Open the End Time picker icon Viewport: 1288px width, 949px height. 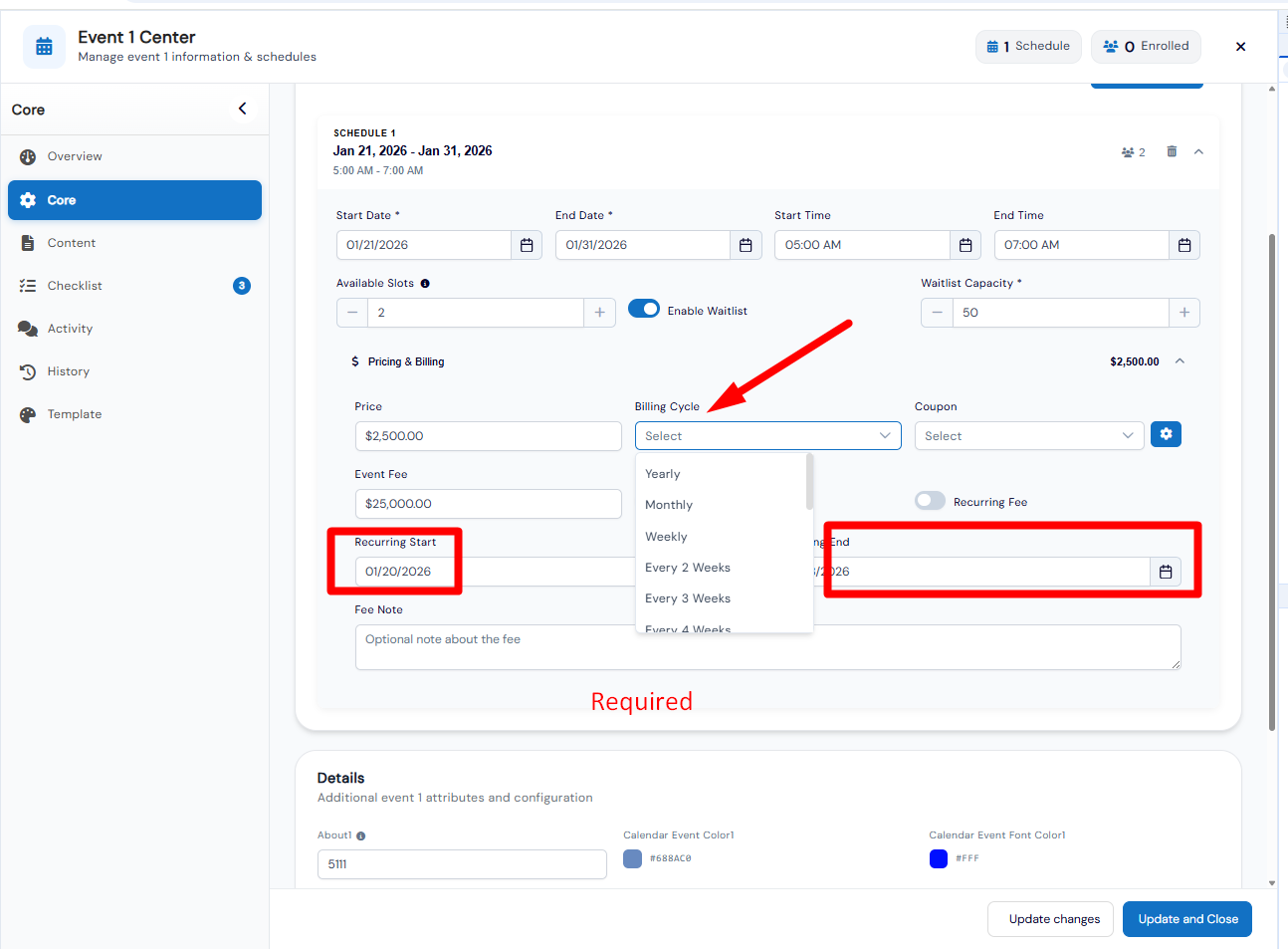pyautogui.click(x=1184, y=245)
